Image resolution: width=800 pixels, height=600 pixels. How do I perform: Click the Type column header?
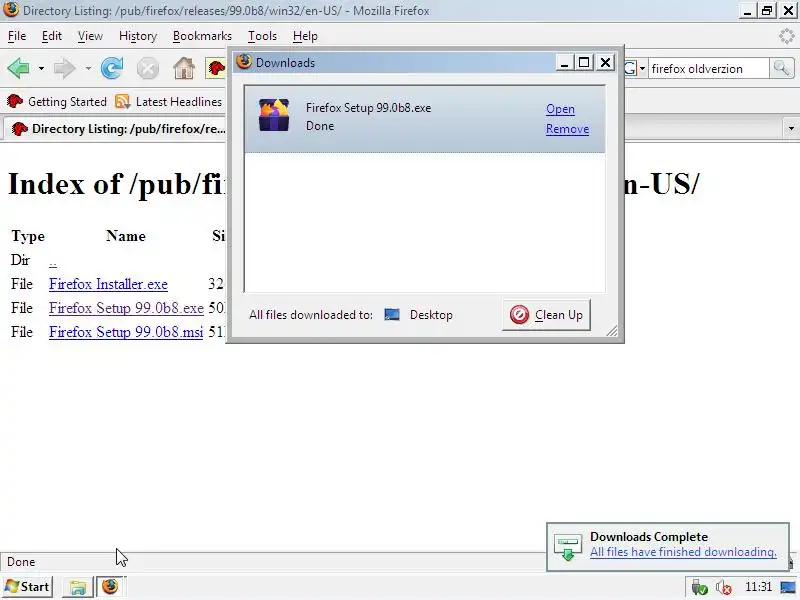pos(28,236)
